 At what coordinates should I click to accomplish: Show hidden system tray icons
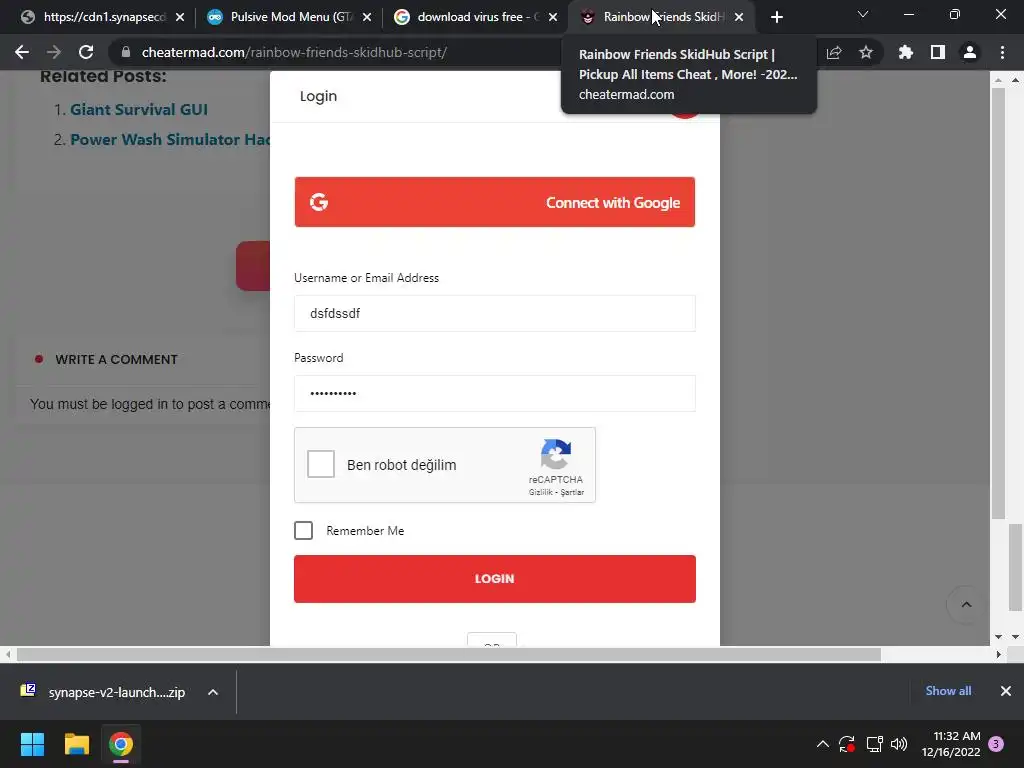(823, 744)
